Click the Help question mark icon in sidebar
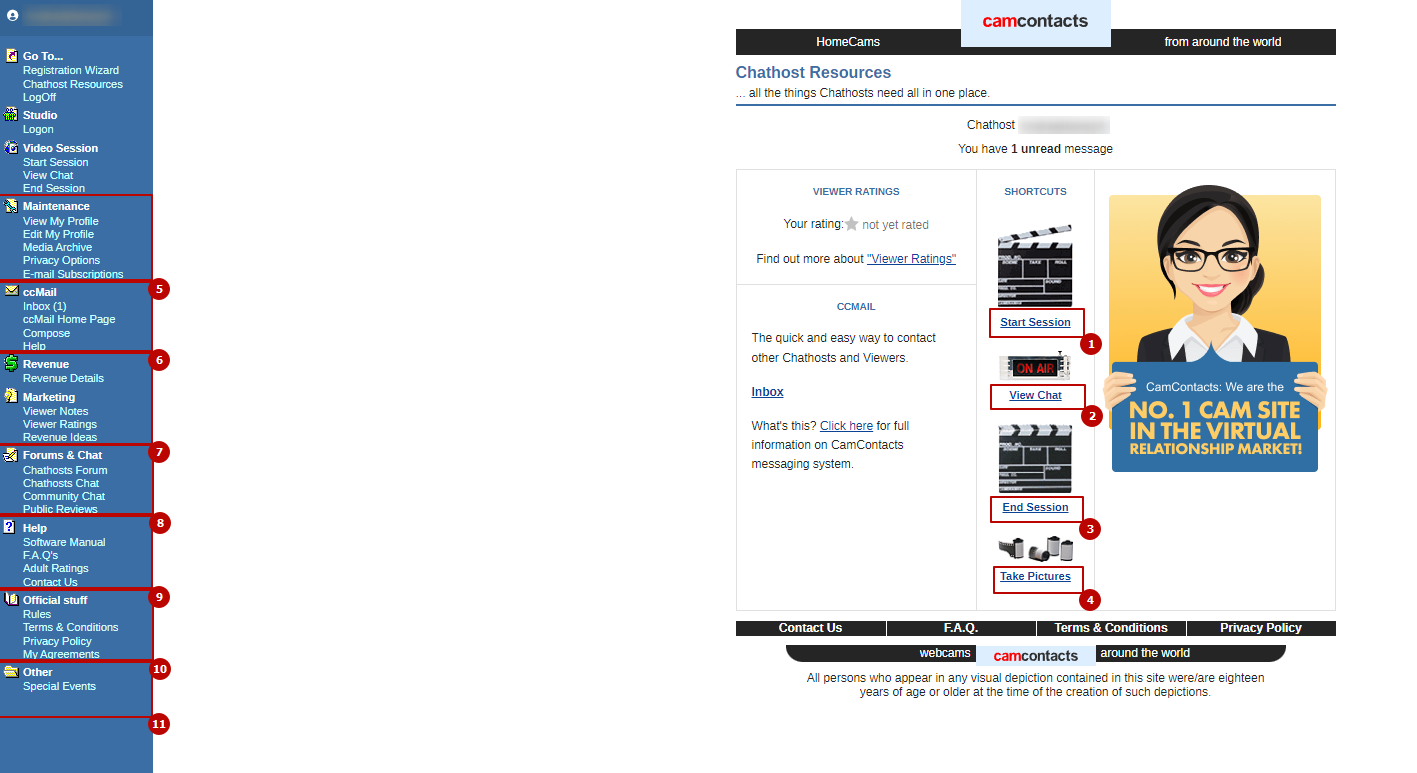 (x=10, y=527)
